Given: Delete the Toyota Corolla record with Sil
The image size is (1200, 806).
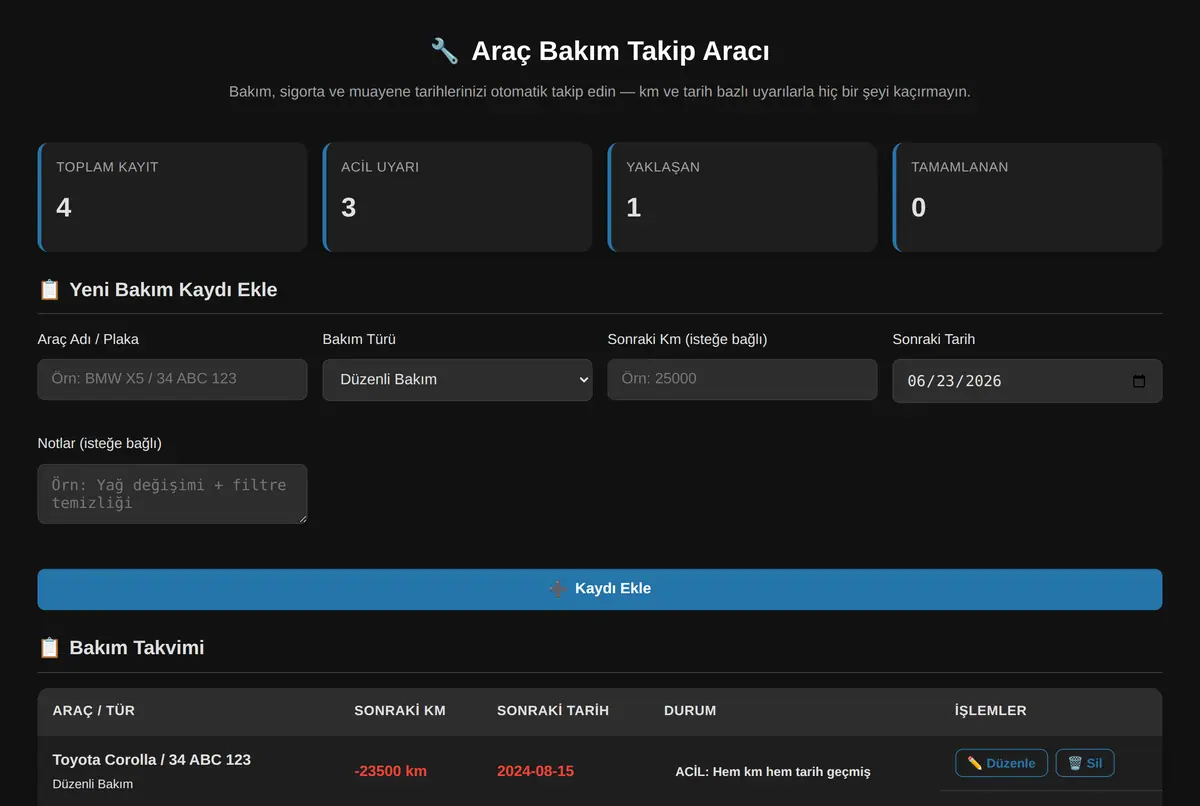Looking at the screenshot, I should [1085, 763].
